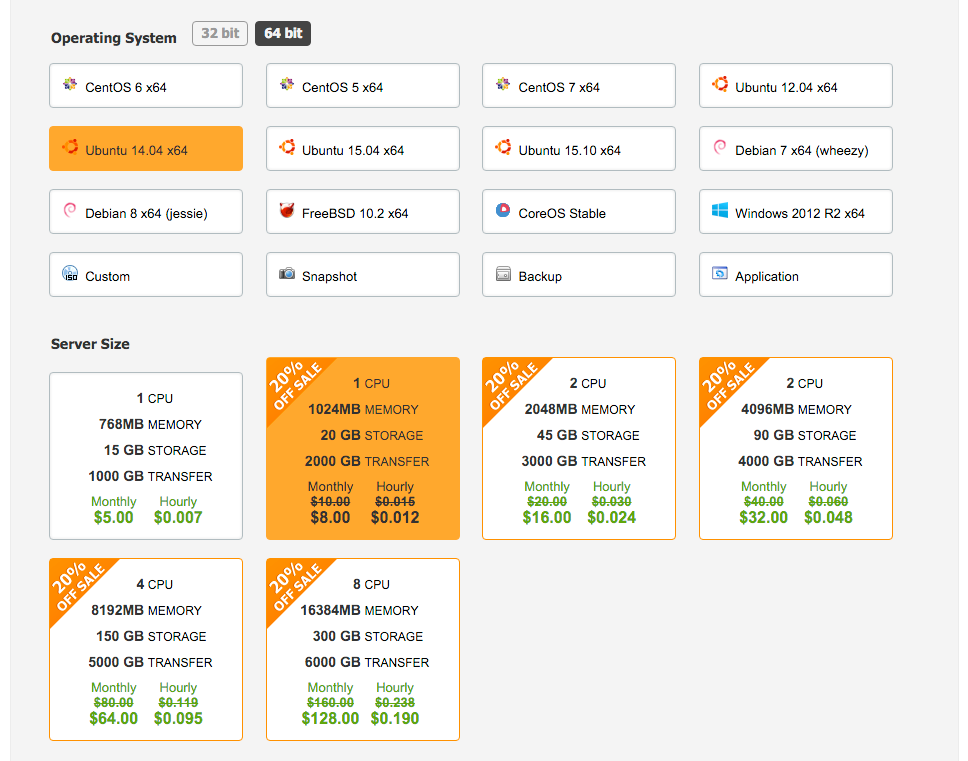Viewport: 968px width, 761px height.
Task: Open the Application tab
Action: click(795, 275)
